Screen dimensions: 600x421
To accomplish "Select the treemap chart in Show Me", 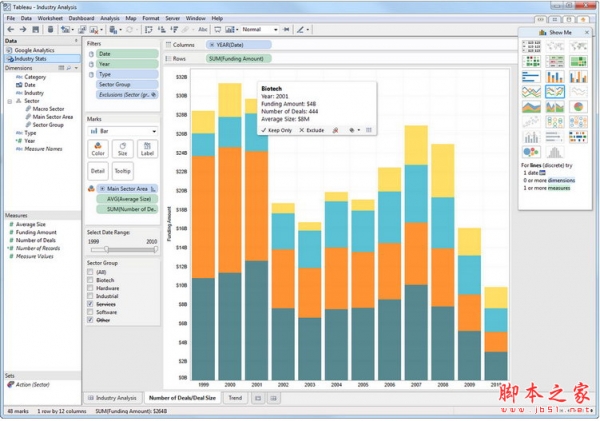I will coord(578,61).
